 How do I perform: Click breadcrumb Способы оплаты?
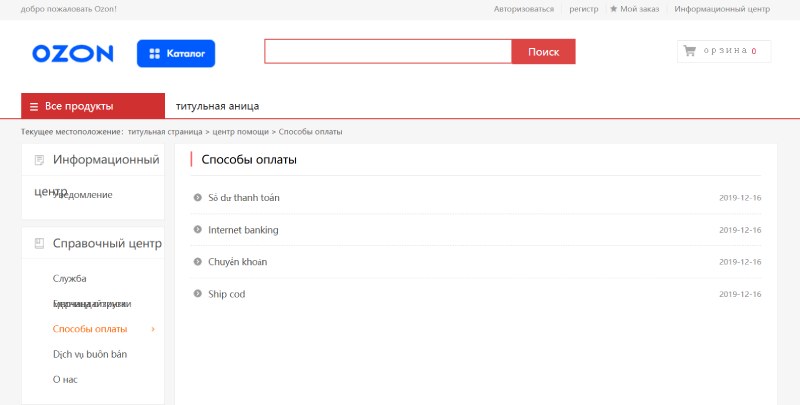[310, 132]
